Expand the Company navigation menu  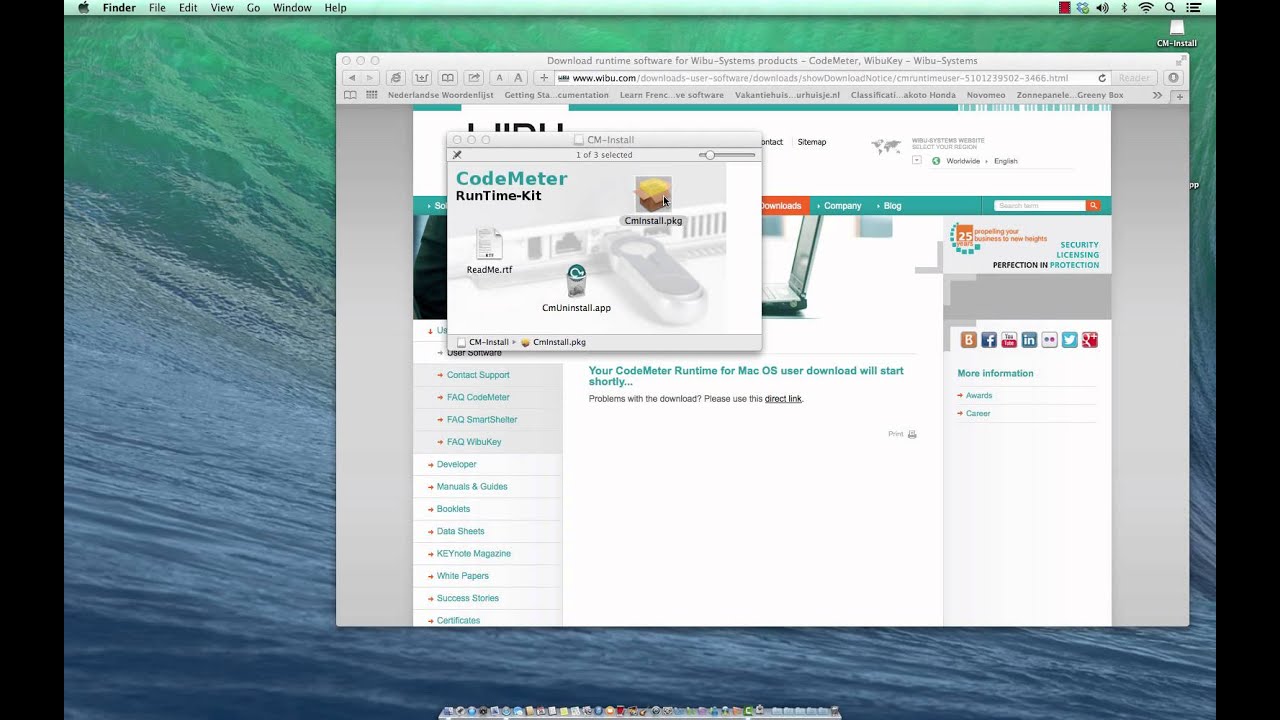842,206
